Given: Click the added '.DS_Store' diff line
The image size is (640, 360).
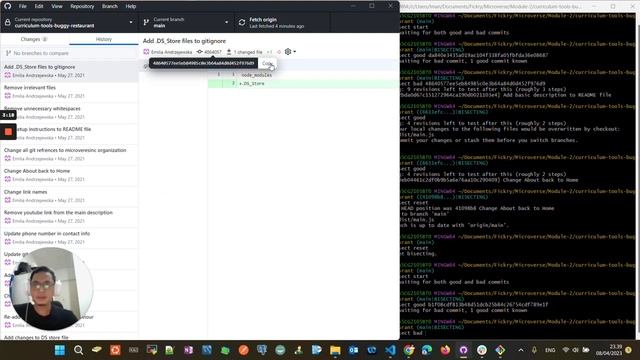Looking at the screenshot, I should pyautogui.click(x=304, y=83).
